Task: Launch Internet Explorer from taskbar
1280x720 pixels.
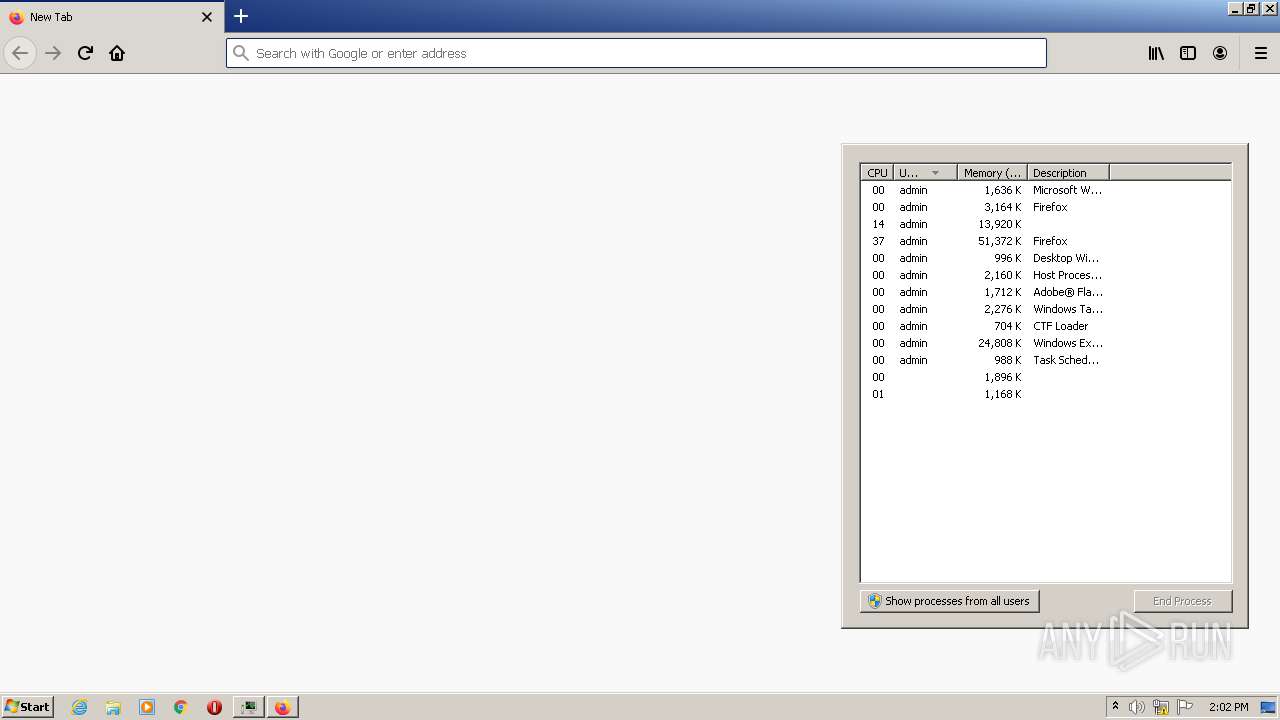Action: [80, 707]
